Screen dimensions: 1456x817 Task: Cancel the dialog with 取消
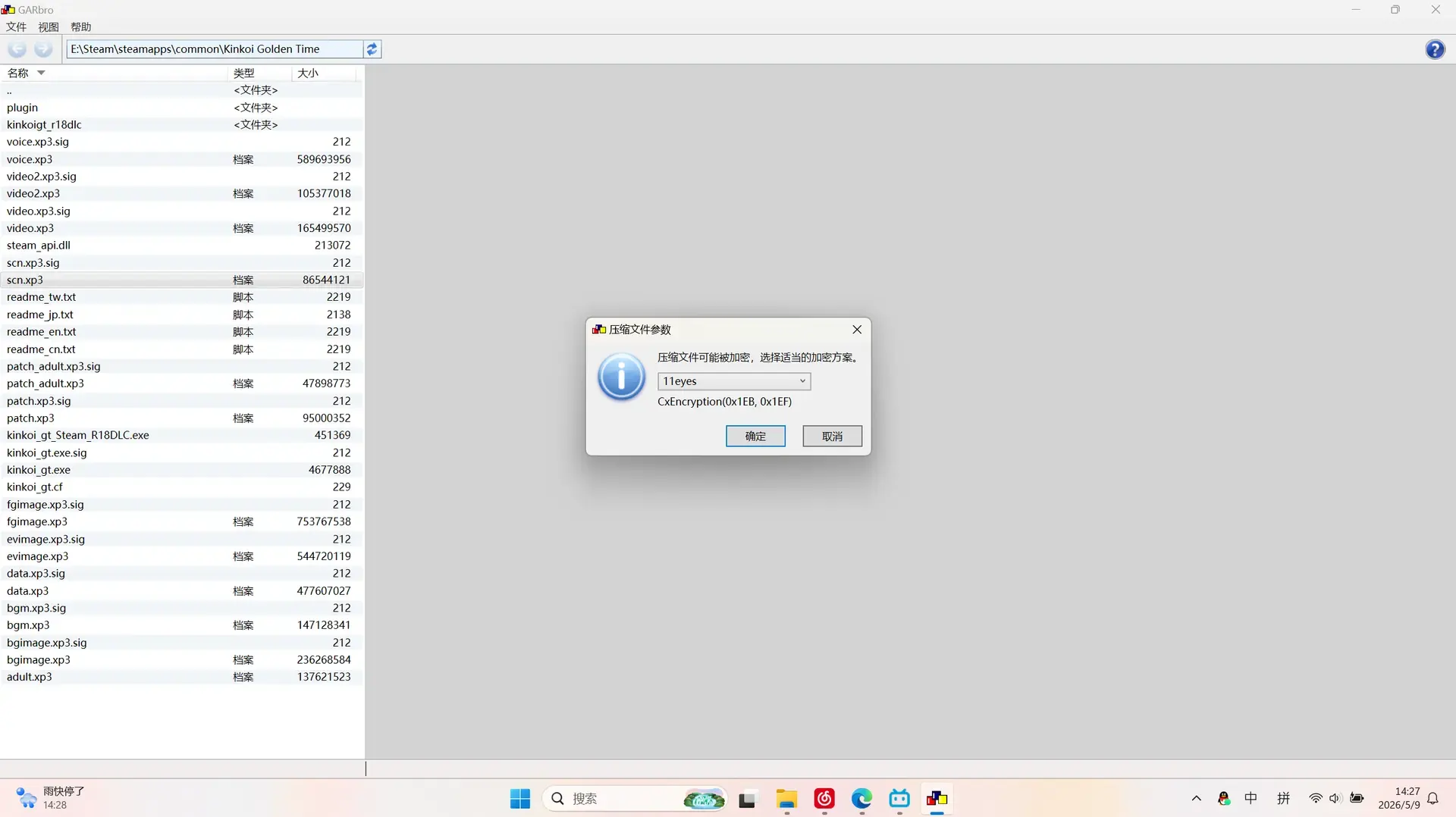[832, 436]
